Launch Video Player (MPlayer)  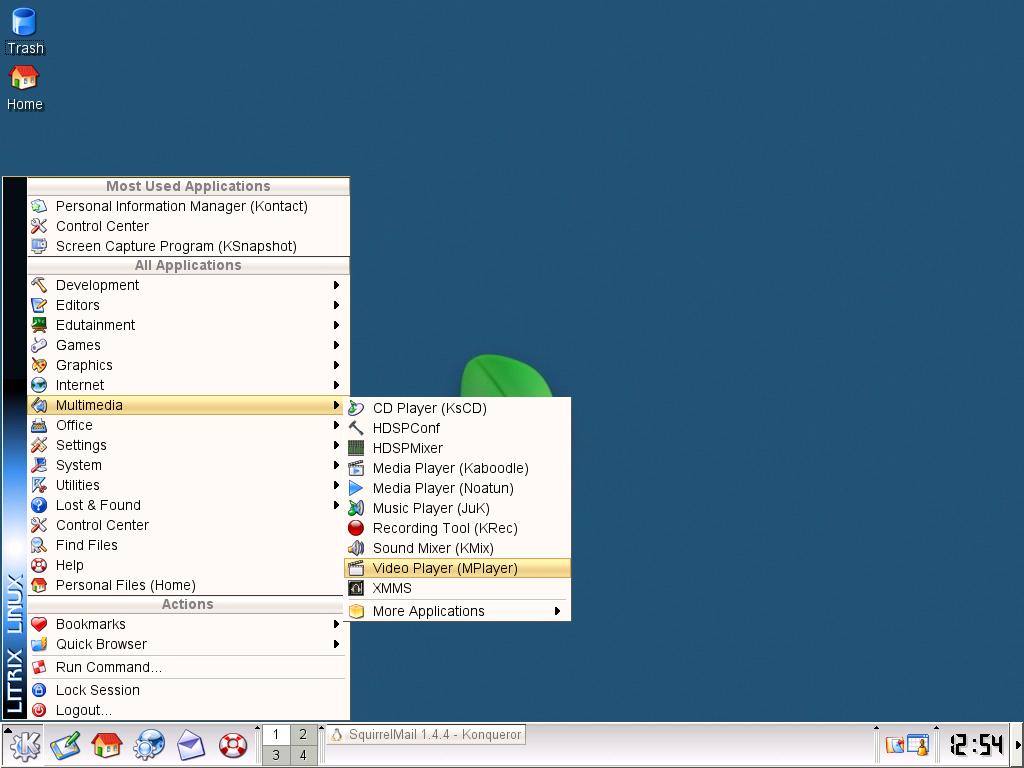[x=457, y=568]
